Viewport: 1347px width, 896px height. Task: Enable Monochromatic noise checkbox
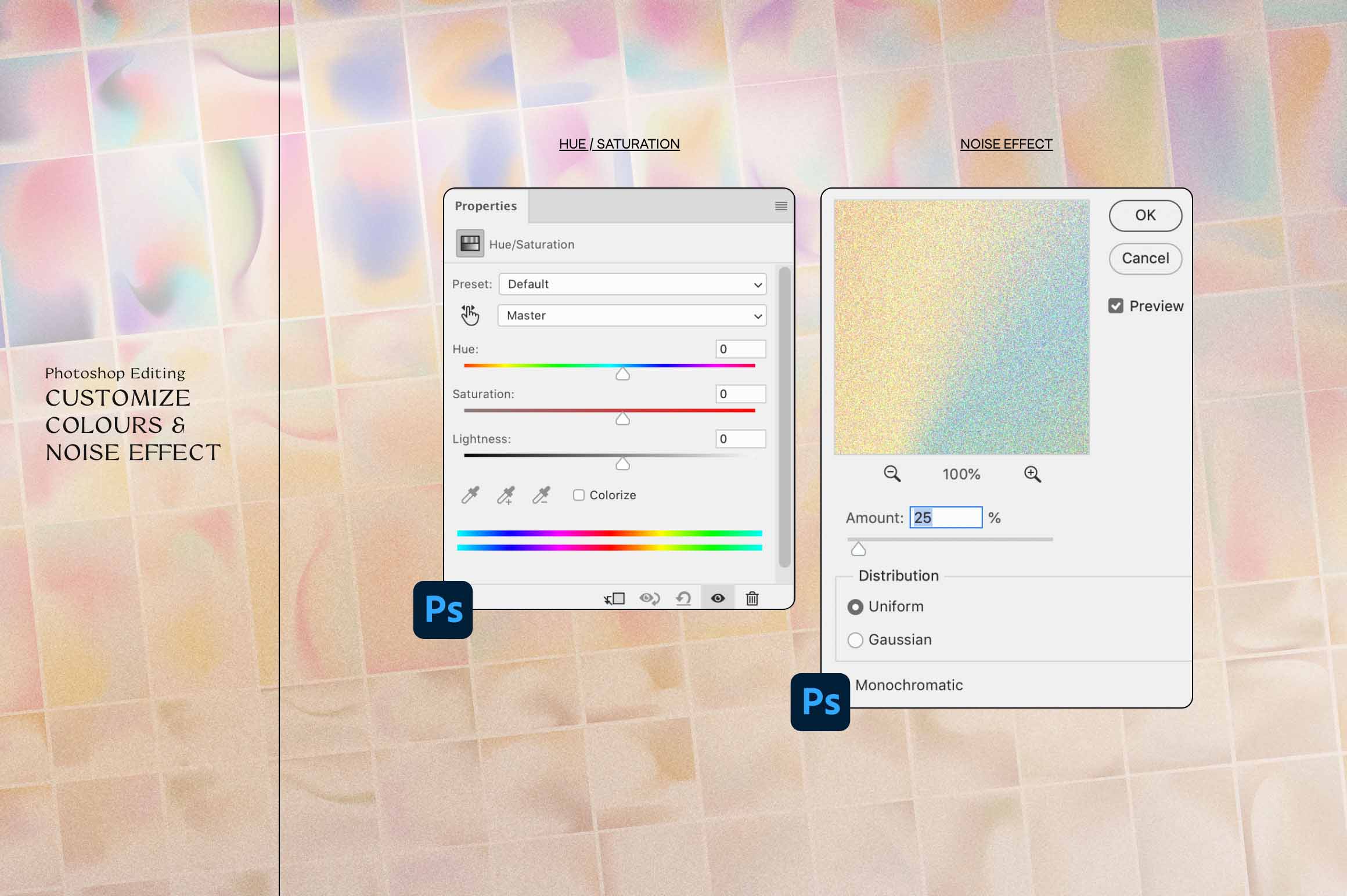tap(856, 685)
